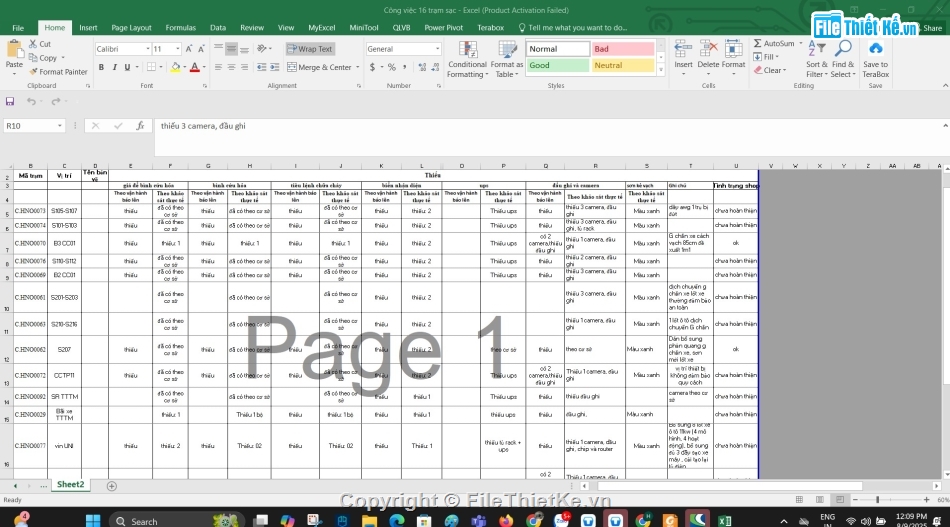The image size is (950, 527).
Task: Open the File tab
Action: [18, 28]
